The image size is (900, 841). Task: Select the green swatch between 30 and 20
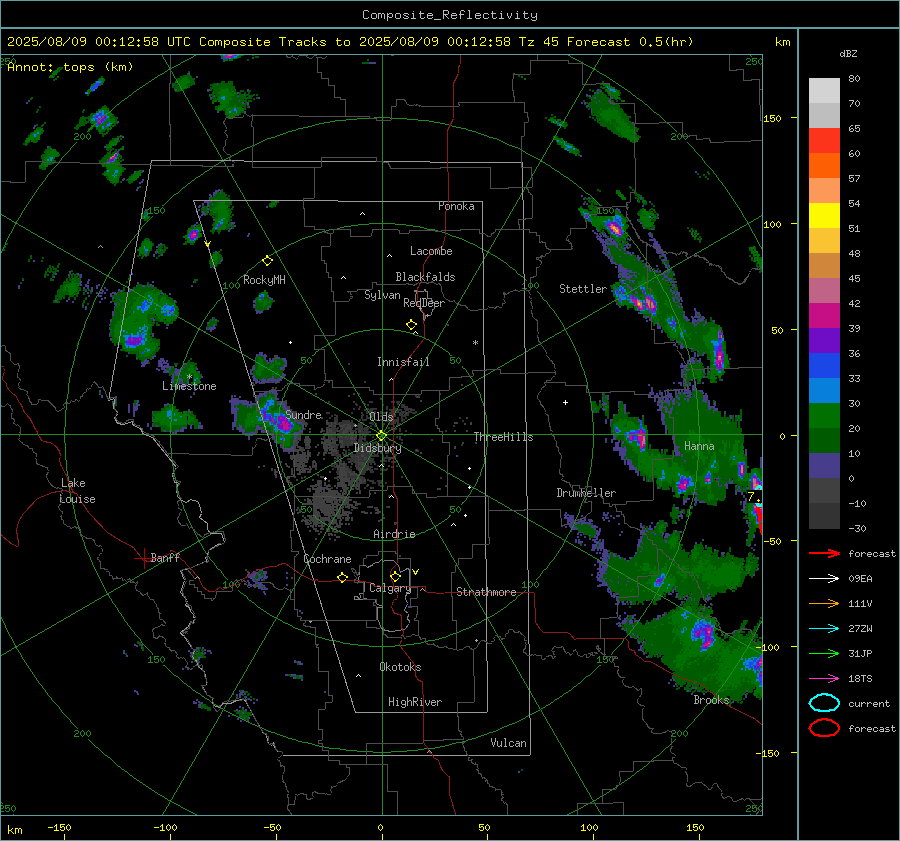click(824, 415)
